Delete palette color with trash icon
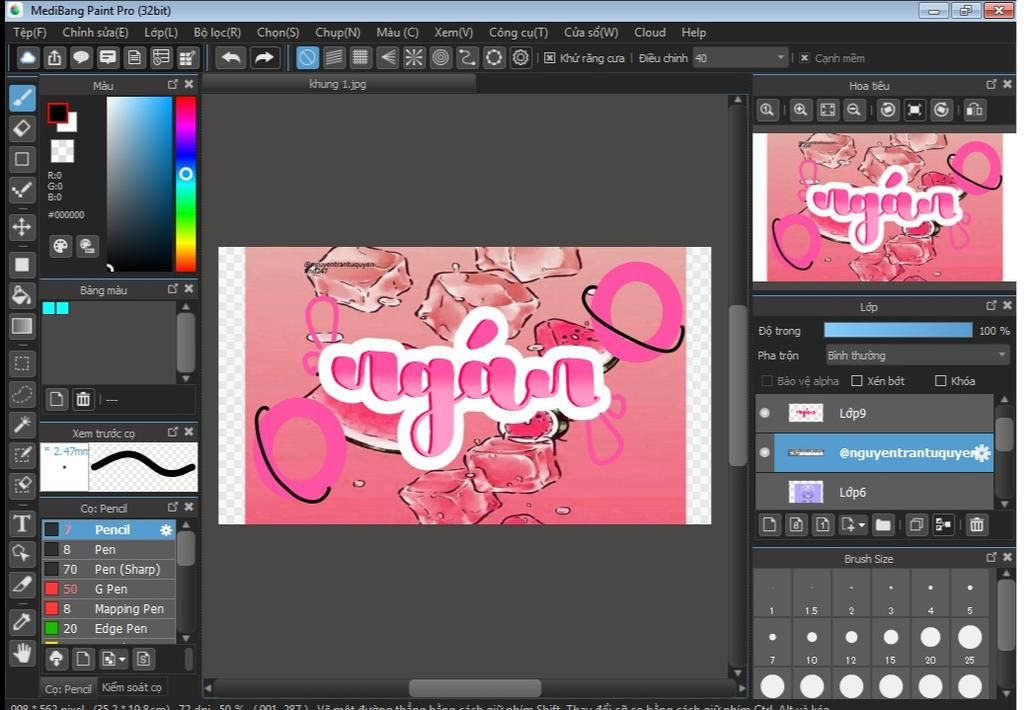 [83, 398]
